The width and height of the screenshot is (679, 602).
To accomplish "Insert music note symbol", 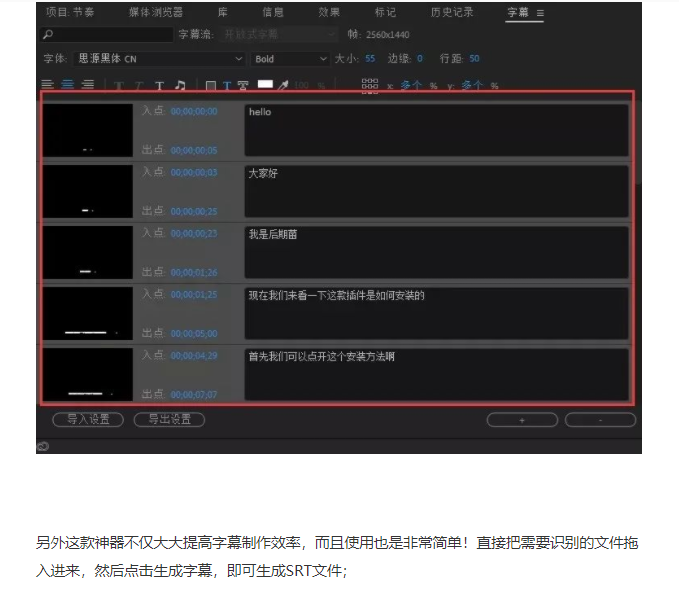I will pyautogui.click(x=180, y=85).
